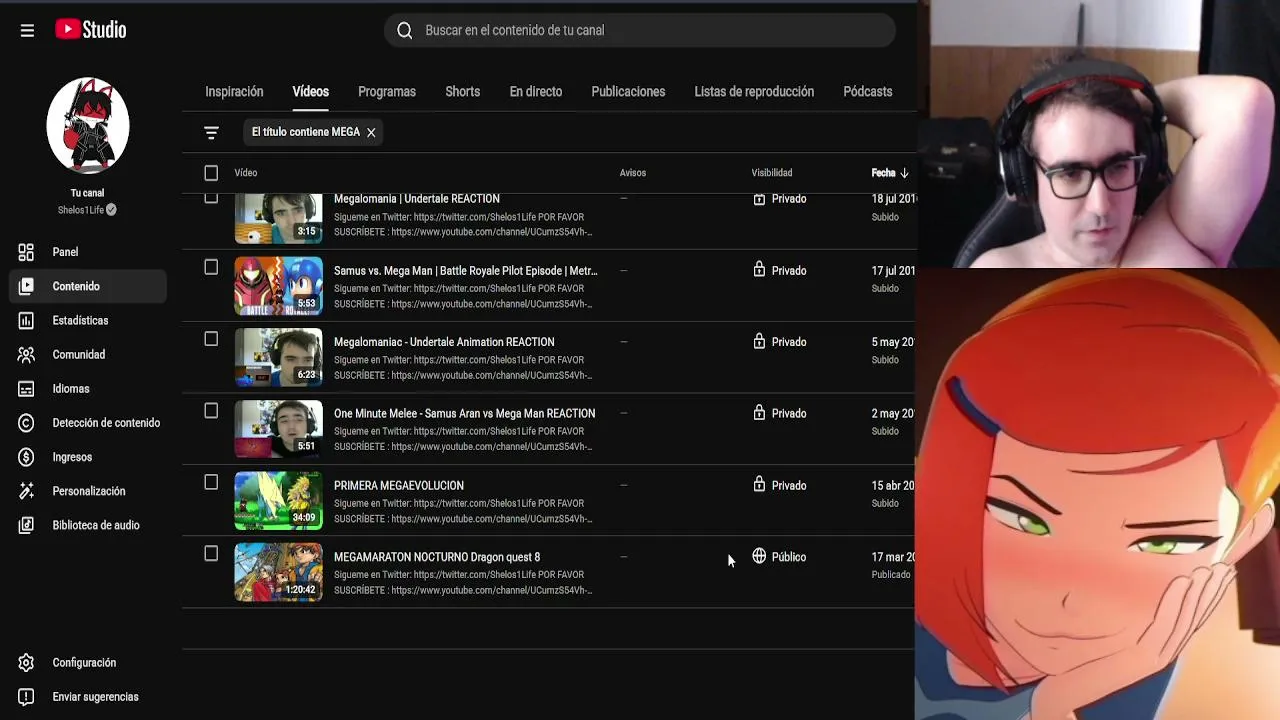Image resolution: width=1280 pixels, height=720 pixels.
Task: Select the Vídeos tab
Action: click(310, 91)
